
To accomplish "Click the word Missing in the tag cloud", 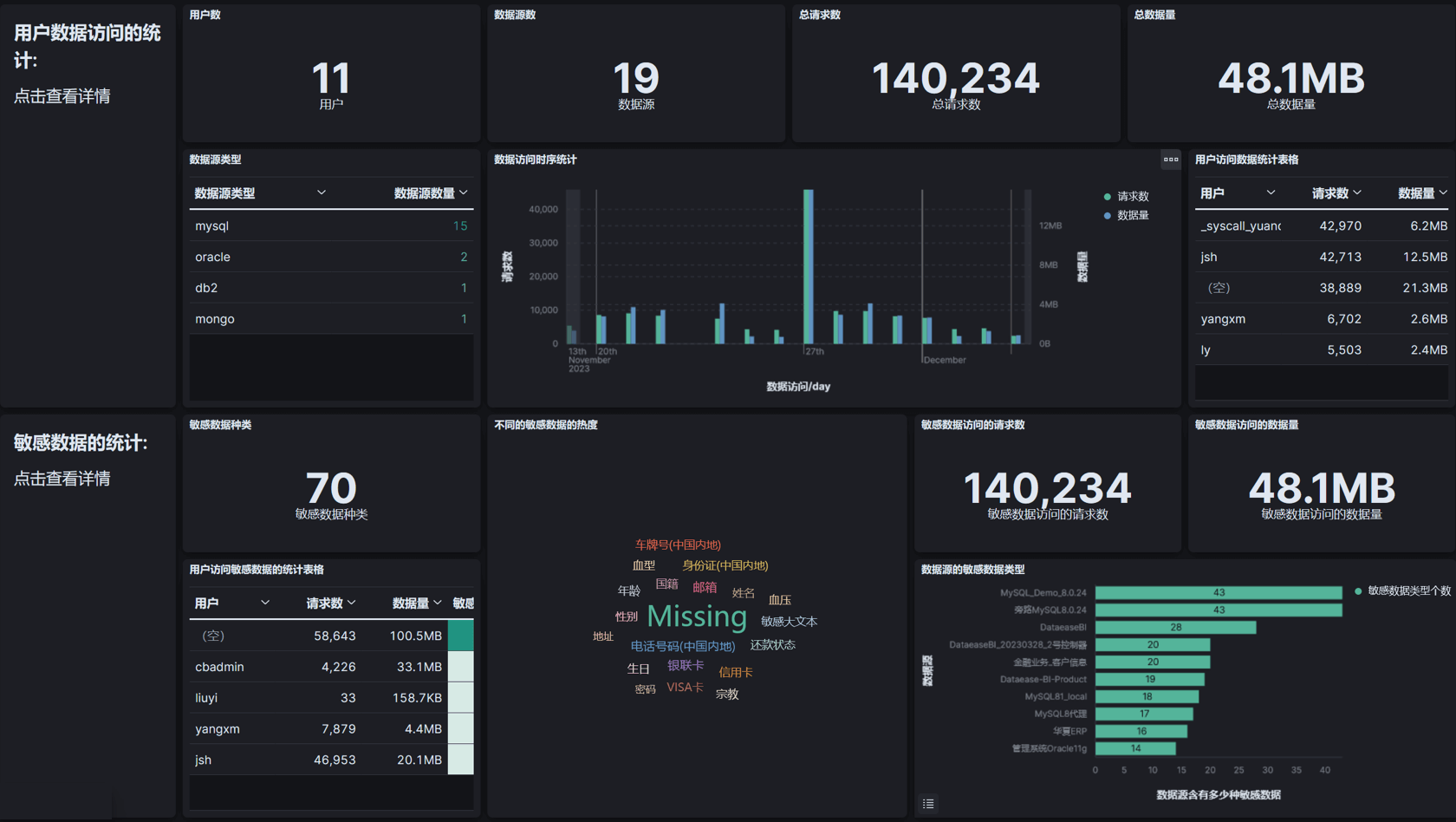I will click(x=697, y=616).
